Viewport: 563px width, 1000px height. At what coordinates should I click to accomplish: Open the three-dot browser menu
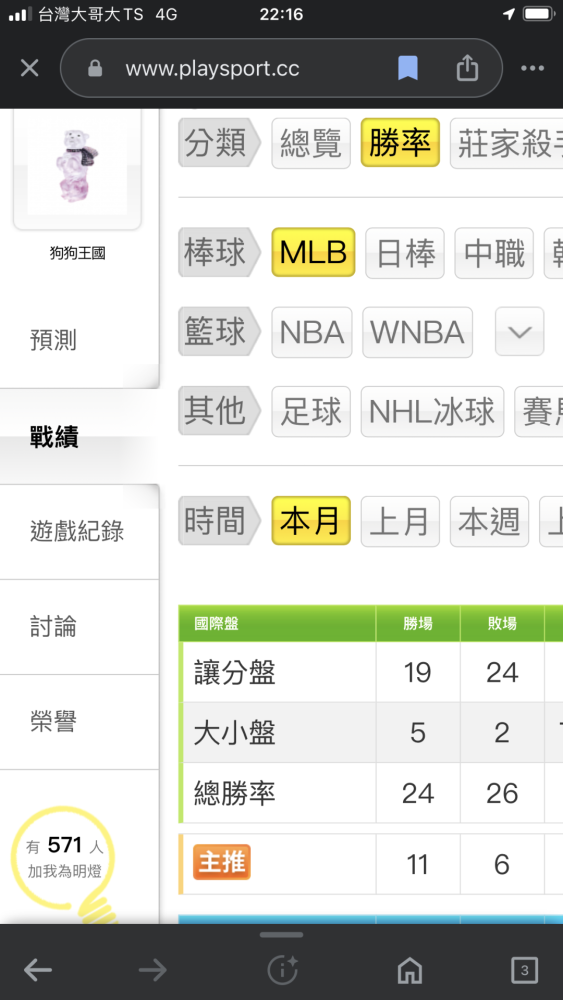tap(532, 68)
